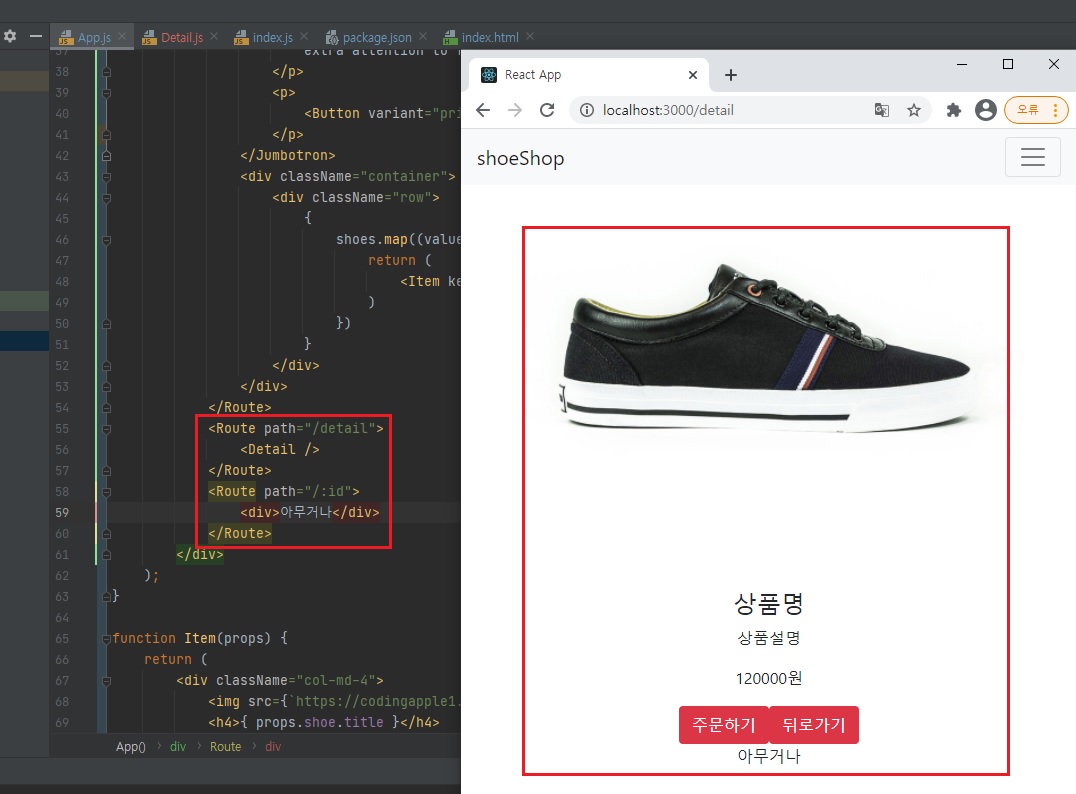Open the index.js editor tab
Image resolution: width=1076 pixels, height=794 pixels.
pyautogui.click(x=272, y=38)
